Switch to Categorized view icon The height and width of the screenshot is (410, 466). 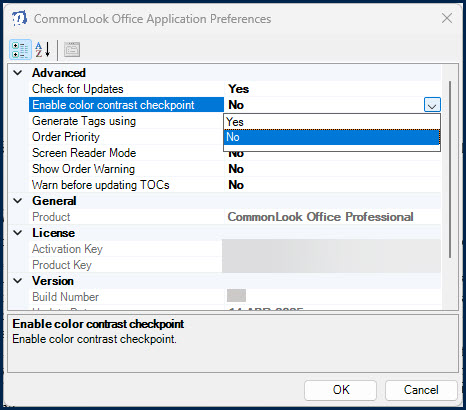click(20, 50)
